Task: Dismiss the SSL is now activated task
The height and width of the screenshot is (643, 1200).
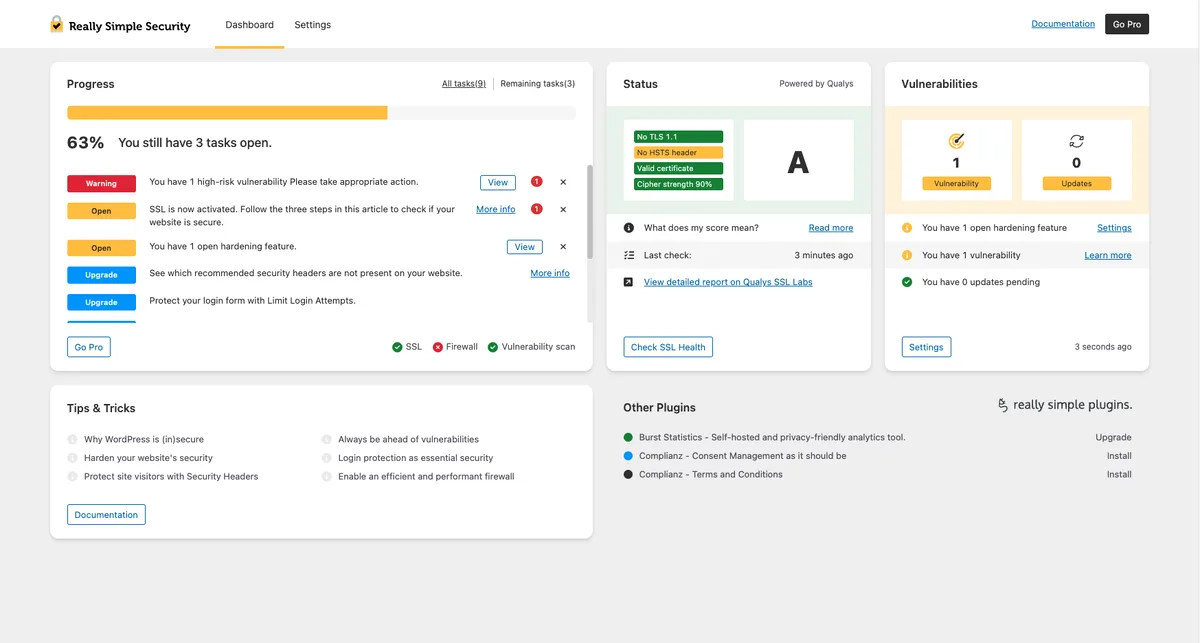Action: (x=563, y=209)
